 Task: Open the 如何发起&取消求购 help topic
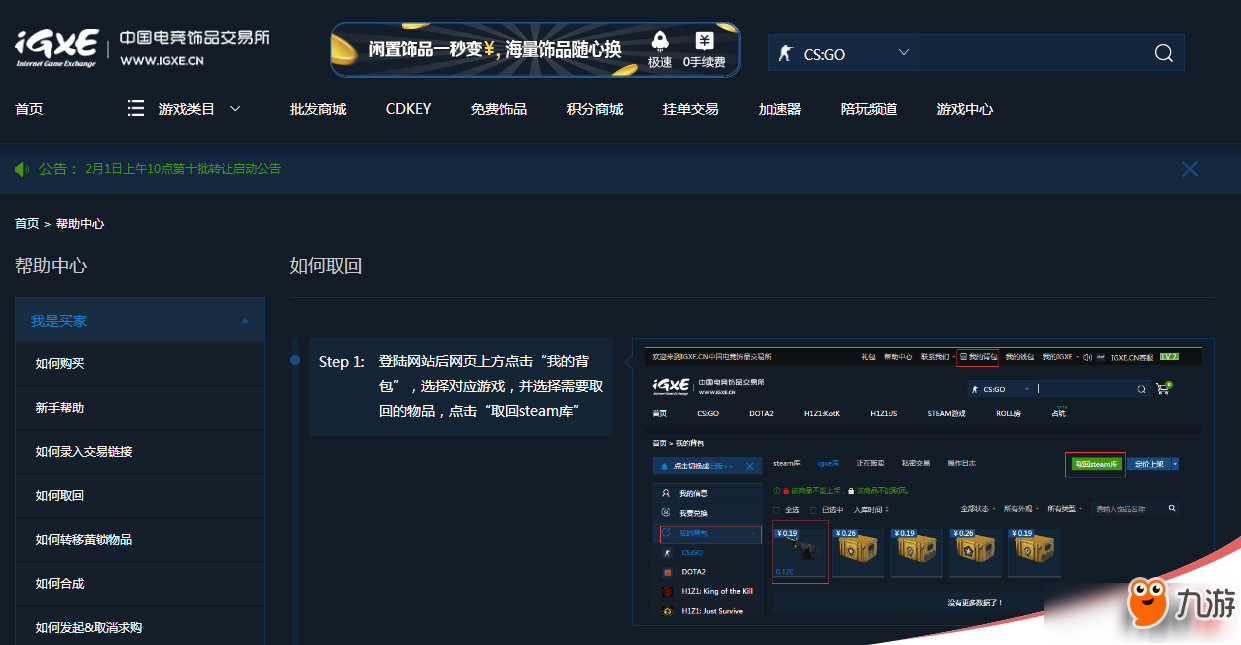[140, 628]
